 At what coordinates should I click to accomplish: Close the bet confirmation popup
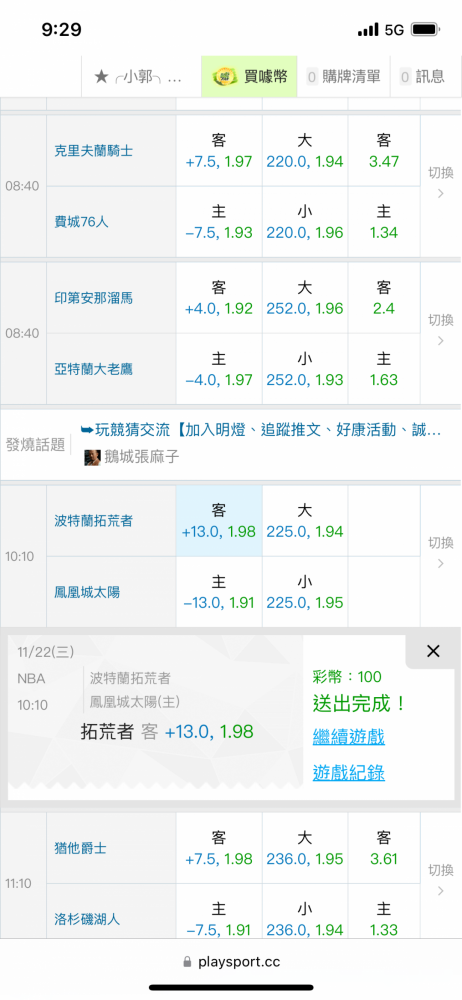(x=433, y=651)
